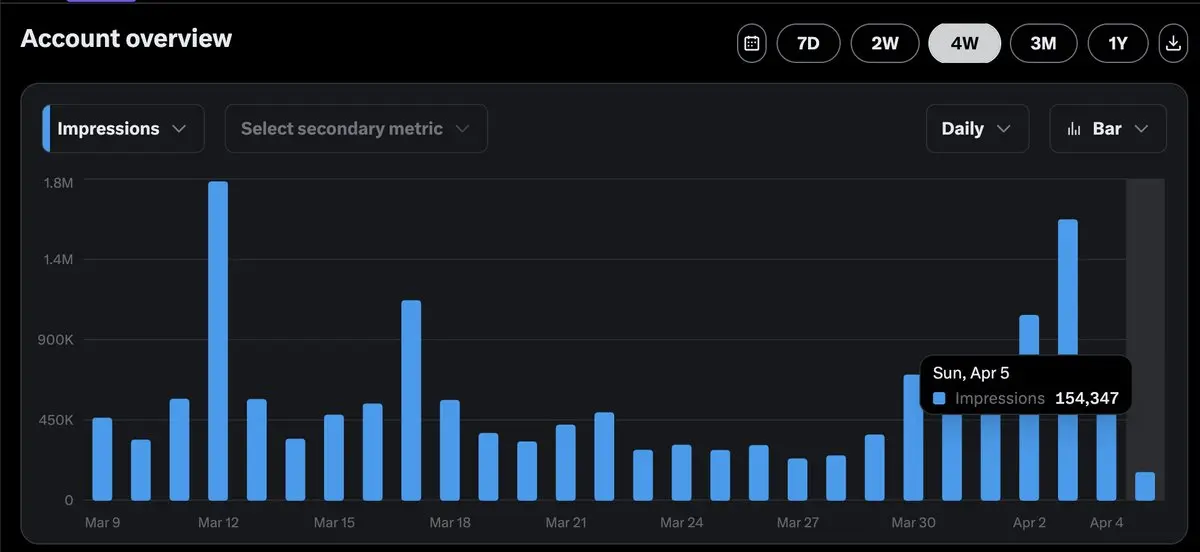Click the Mar 27 bar
The image size is (1200, 552).
point(797,480)
